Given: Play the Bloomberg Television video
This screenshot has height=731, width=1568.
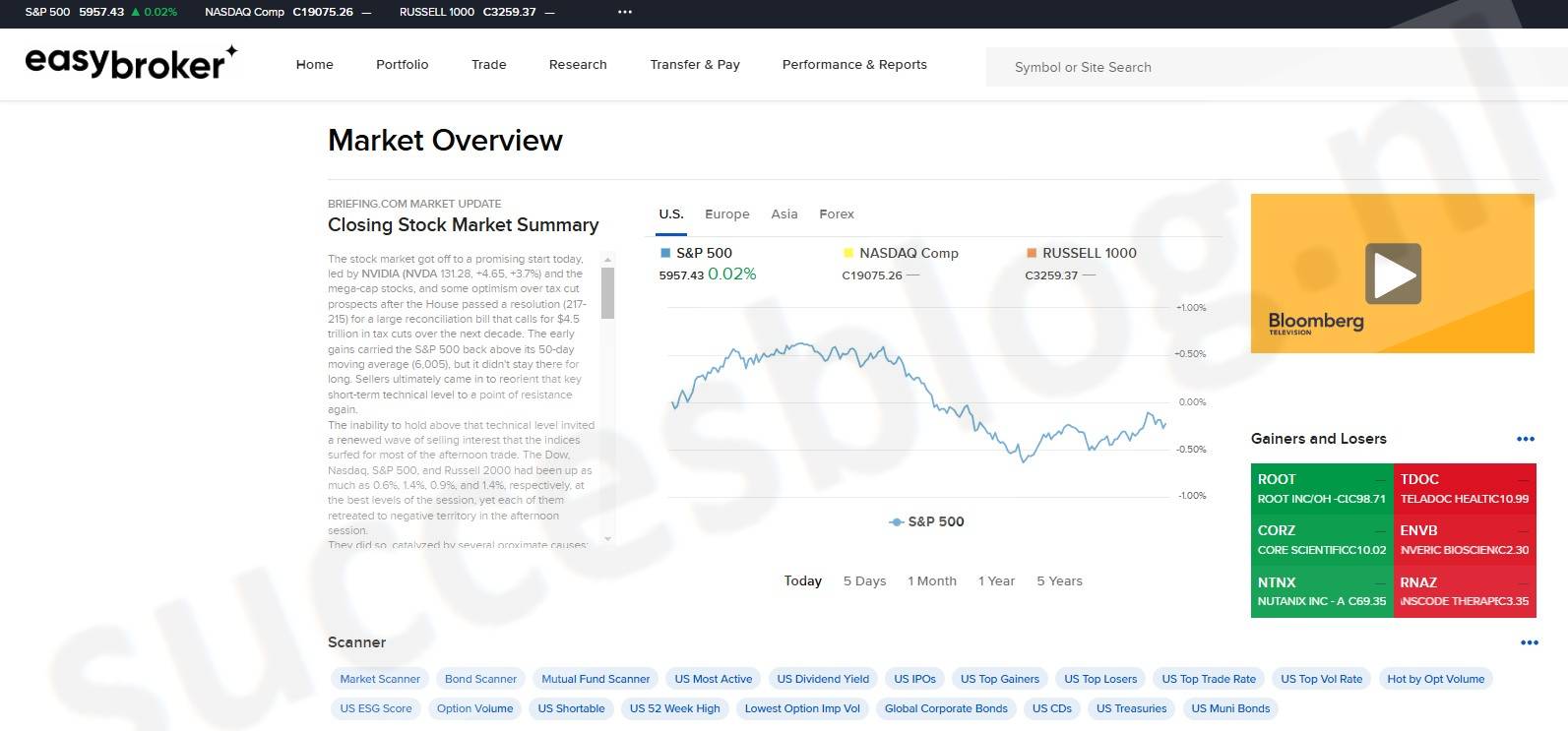Looking at the screenshot, I should pyautogui.click(x=1392, y=274).
